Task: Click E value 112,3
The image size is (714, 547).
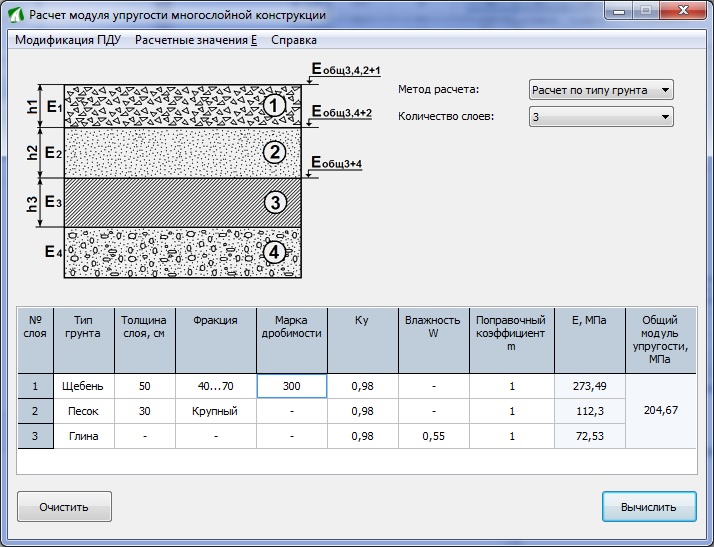Action: coord(590,411)
